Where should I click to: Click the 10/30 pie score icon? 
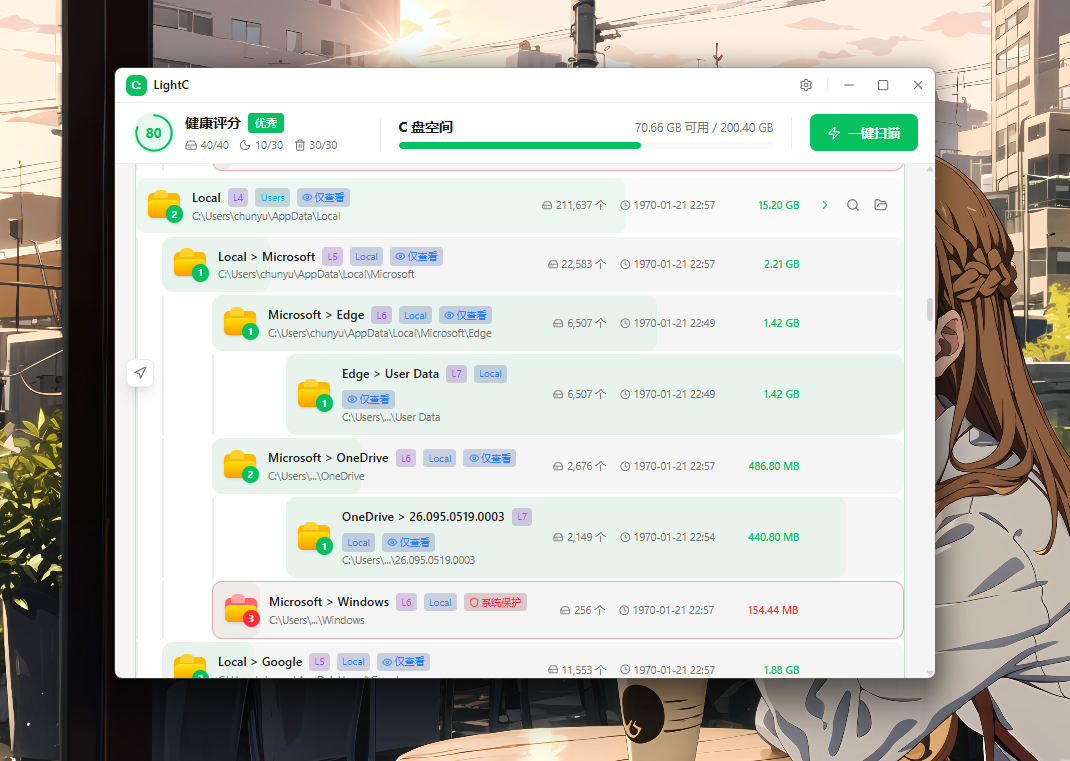pos(245,145)
